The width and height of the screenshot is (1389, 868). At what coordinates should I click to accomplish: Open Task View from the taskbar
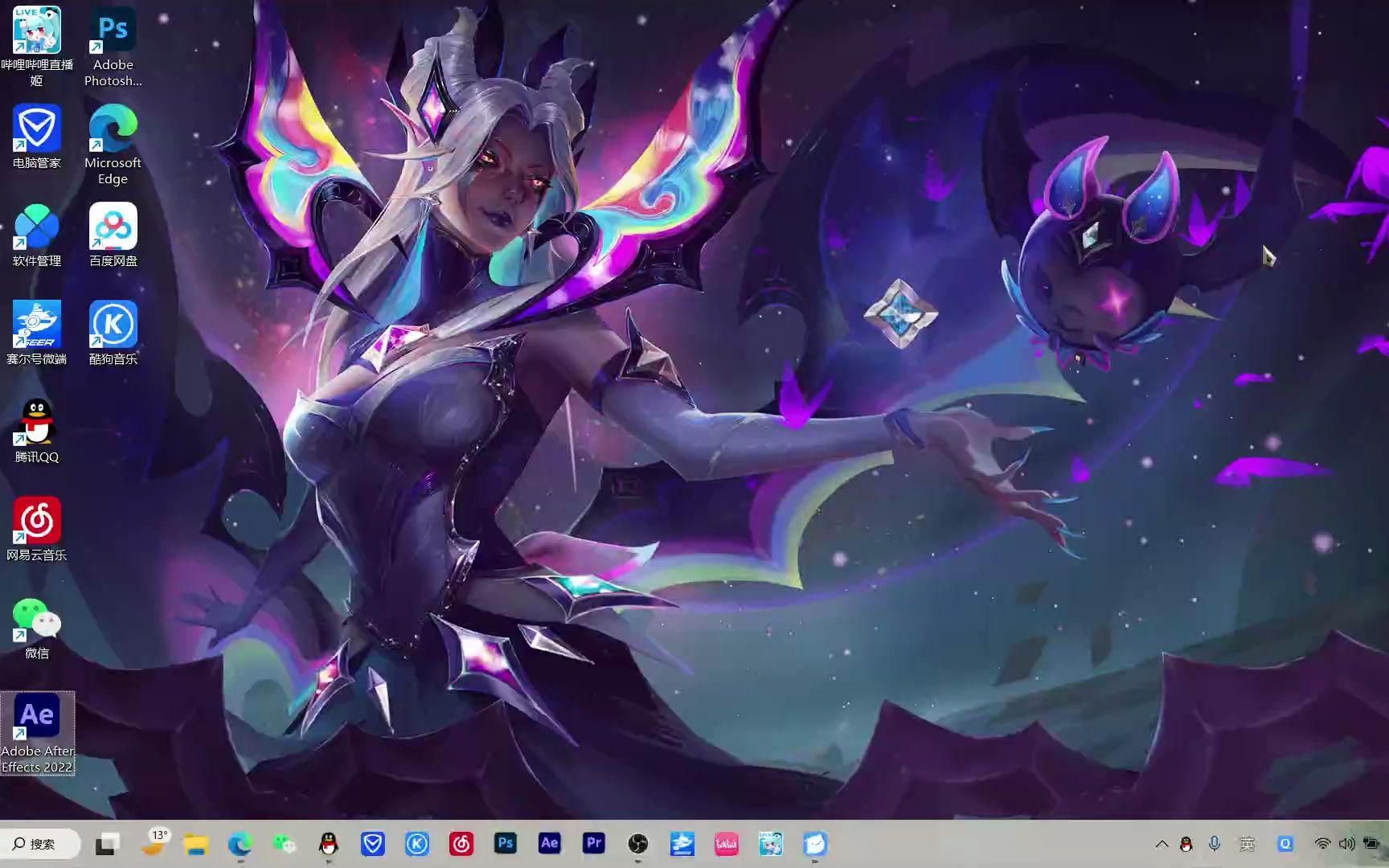point(107,844)
